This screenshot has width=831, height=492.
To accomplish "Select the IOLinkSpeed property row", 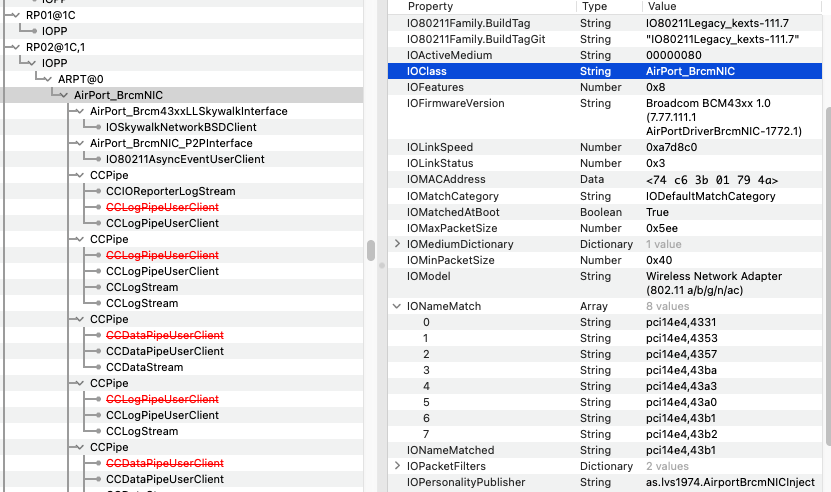I will (605, 147).
